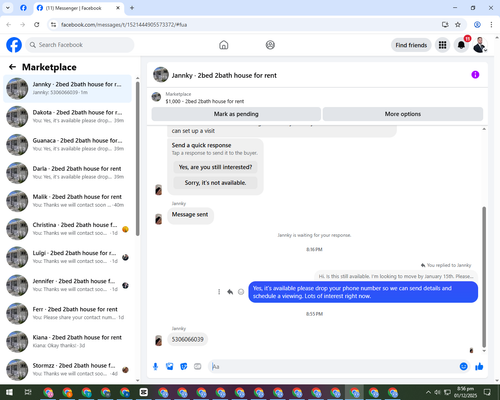Click reply arrow beside sent message
Viewport: 500px width, 400px height.
click(230, 292)
